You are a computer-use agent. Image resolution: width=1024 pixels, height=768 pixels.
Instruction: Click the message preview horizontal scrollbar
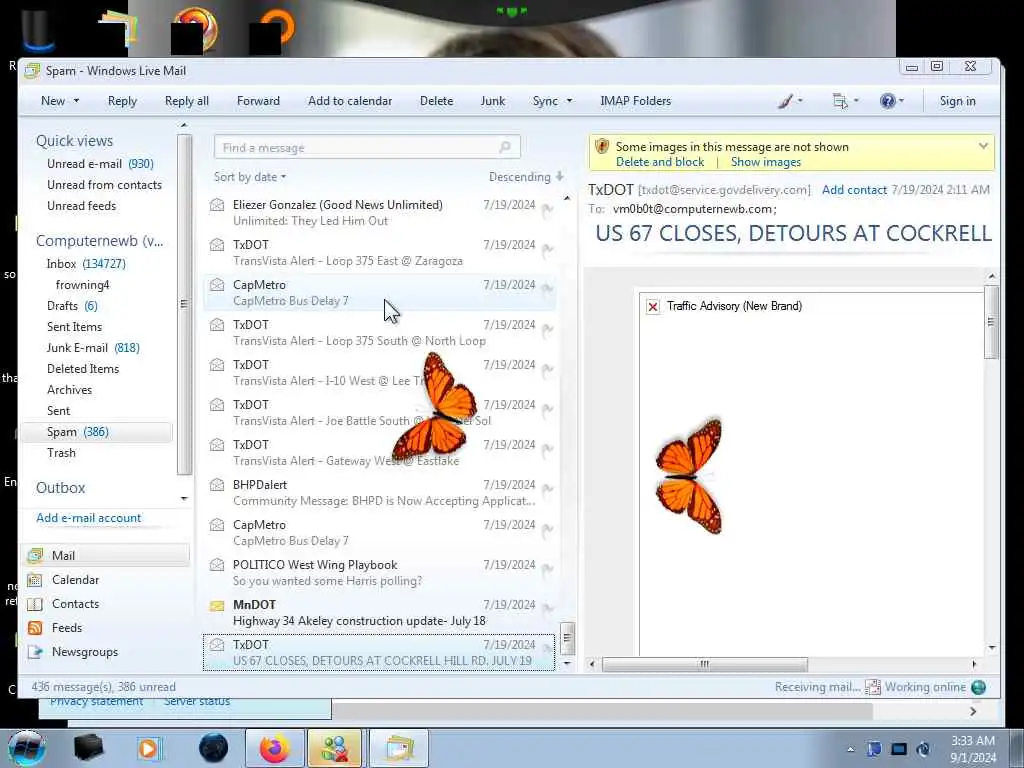(704, 664)
